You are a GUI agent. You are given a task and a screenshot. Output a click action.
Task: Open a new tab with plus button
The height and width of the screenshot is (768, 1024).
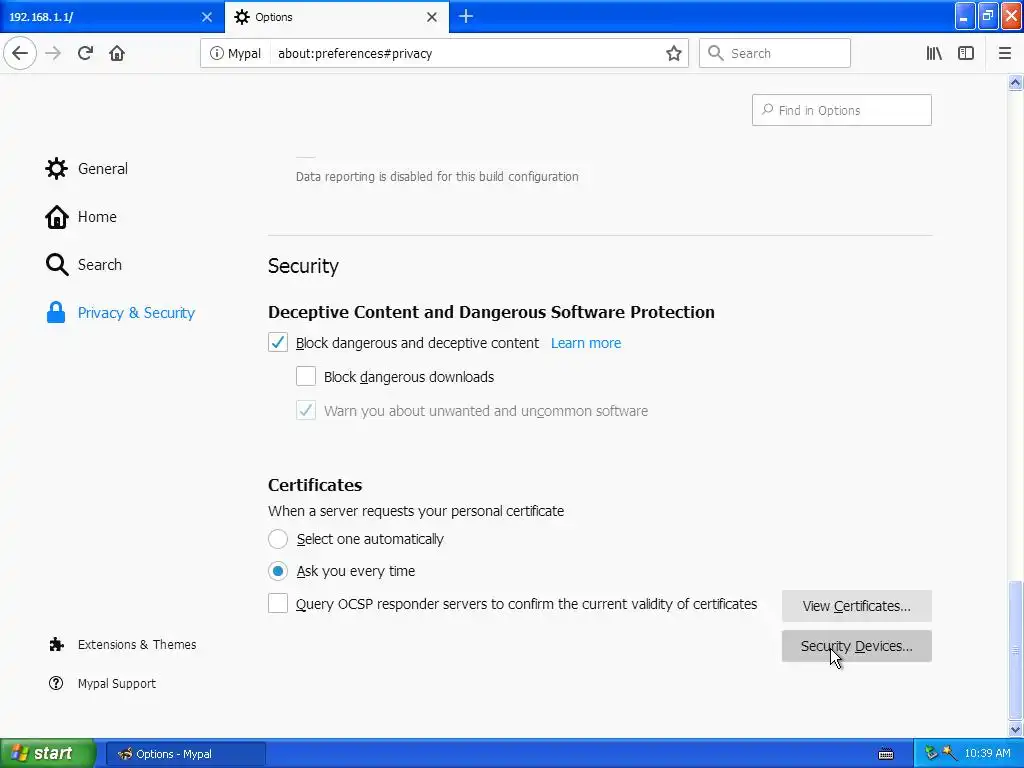coord(466,16)
